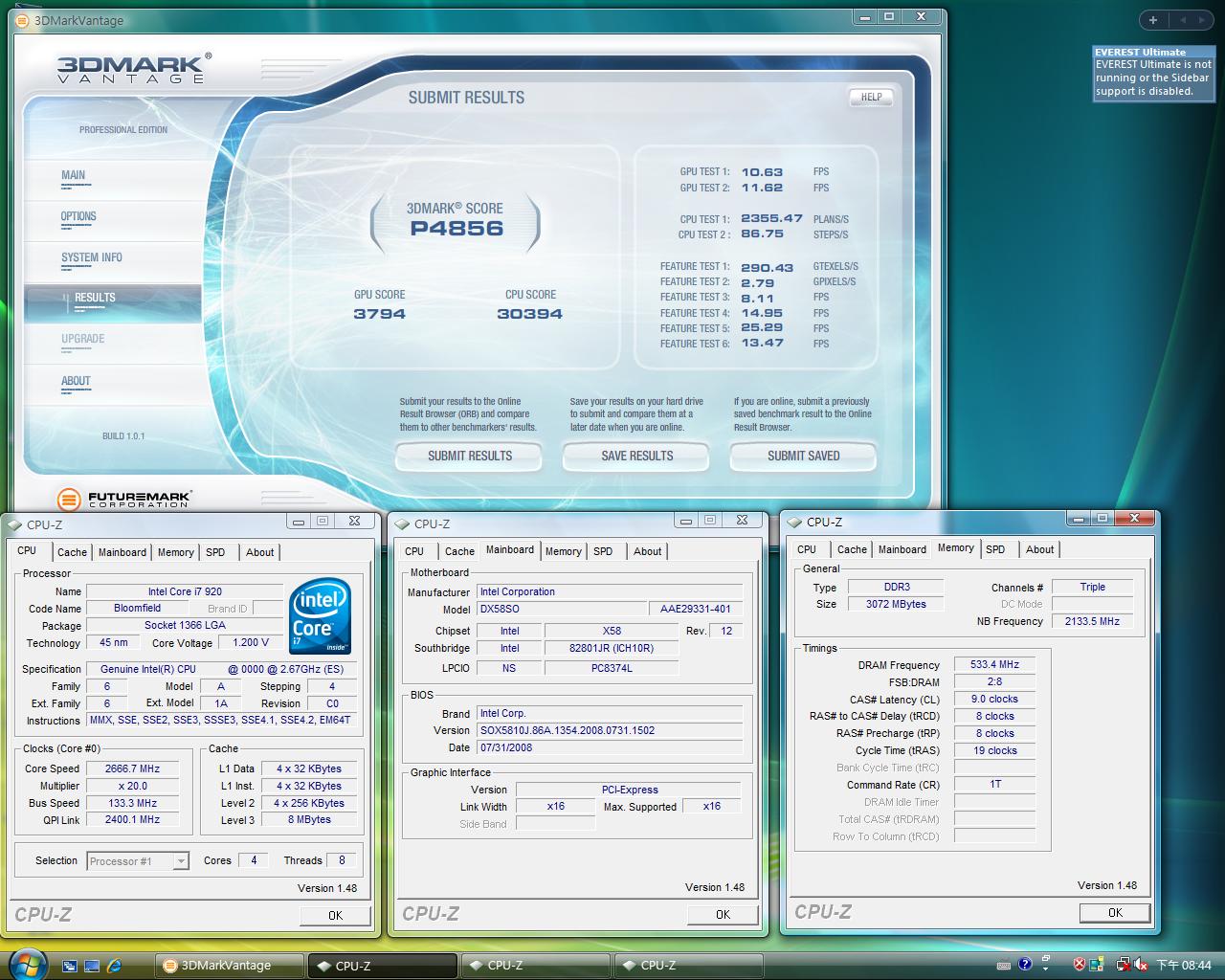Viewport: 1225px width, 980px height.
Task: Click the NB Frequency 2133.5 MHz field
Action: pyautogui.click(x=1092, y=621)
